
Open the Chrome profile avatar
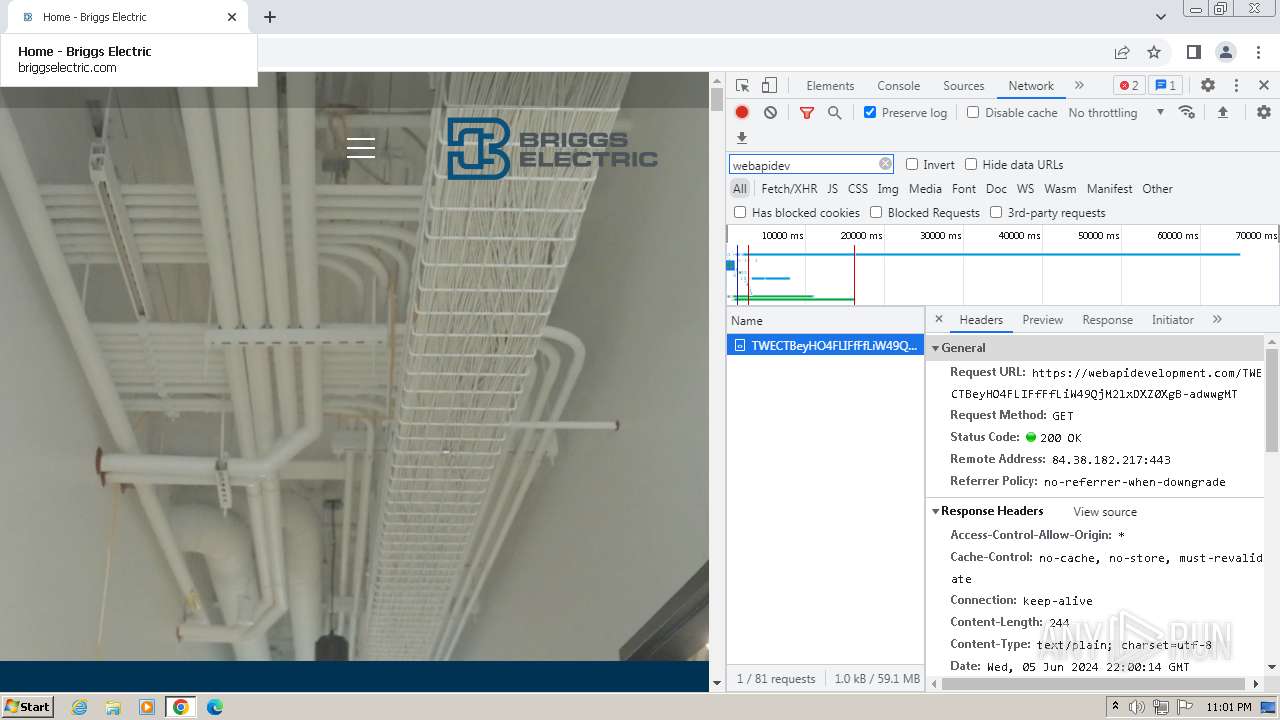(1226, 52)
